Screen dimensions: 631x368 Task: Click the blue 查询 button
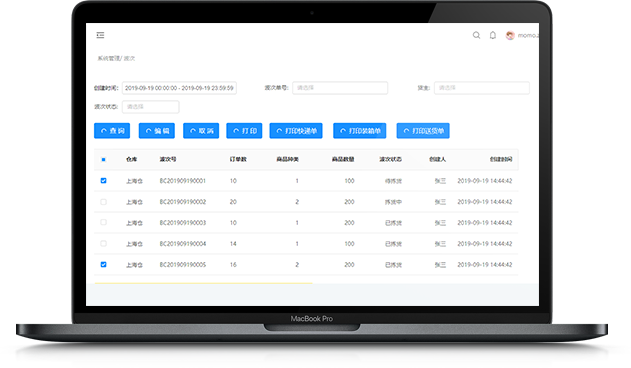coord(112,131)
